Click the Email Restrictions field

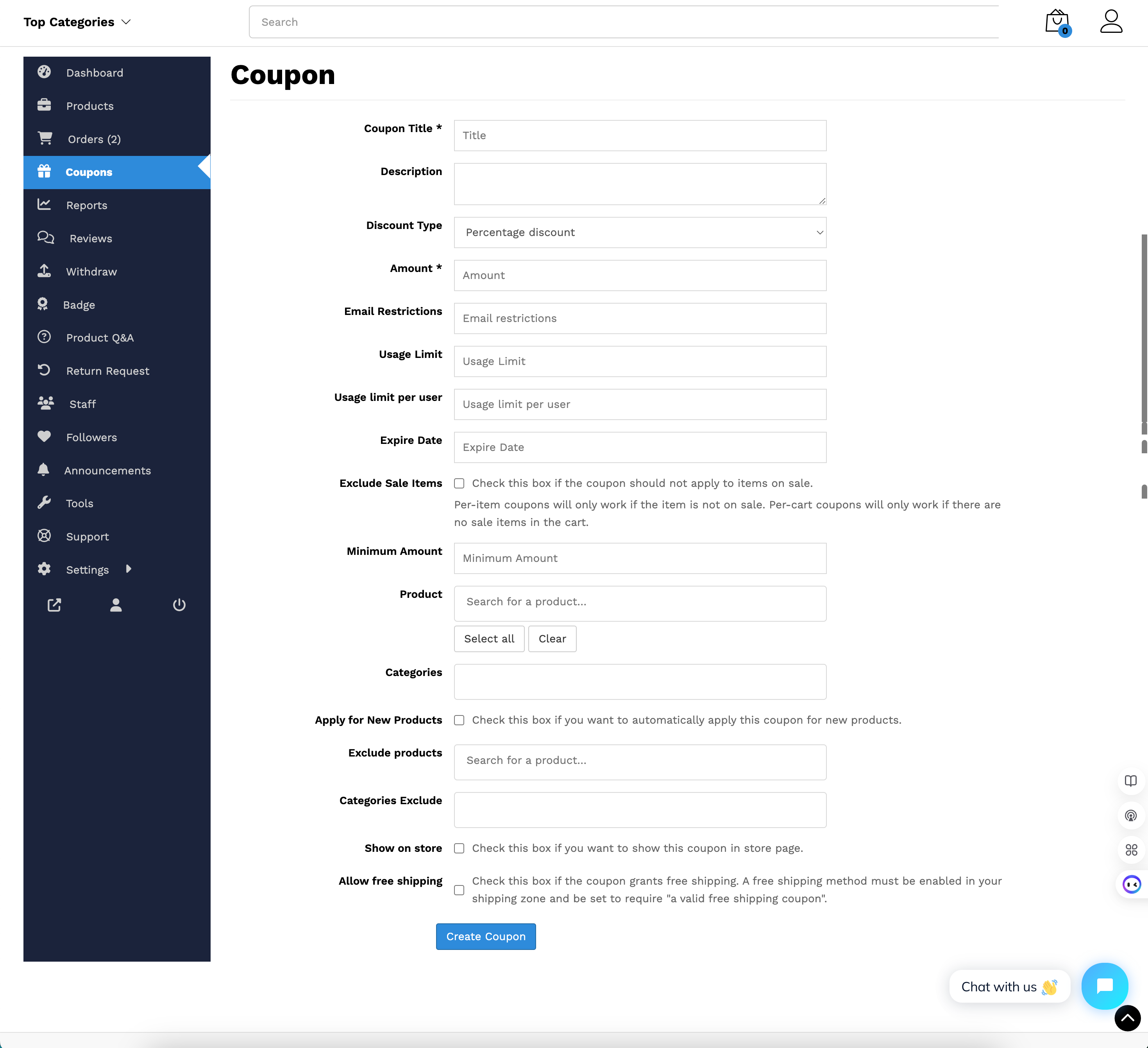(640, 318)
